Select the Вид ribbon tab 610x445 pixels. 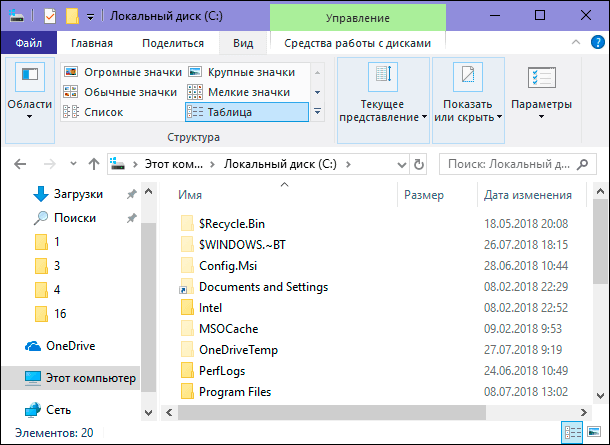(243, 43)
